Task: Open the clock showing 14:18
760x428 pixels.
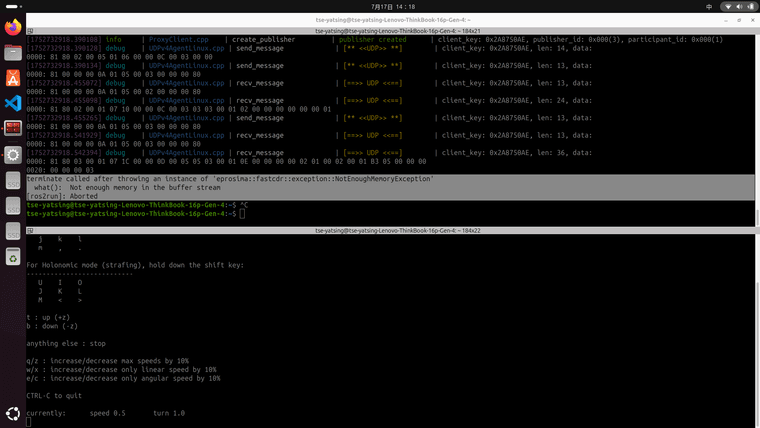Action: pos(393,7)
